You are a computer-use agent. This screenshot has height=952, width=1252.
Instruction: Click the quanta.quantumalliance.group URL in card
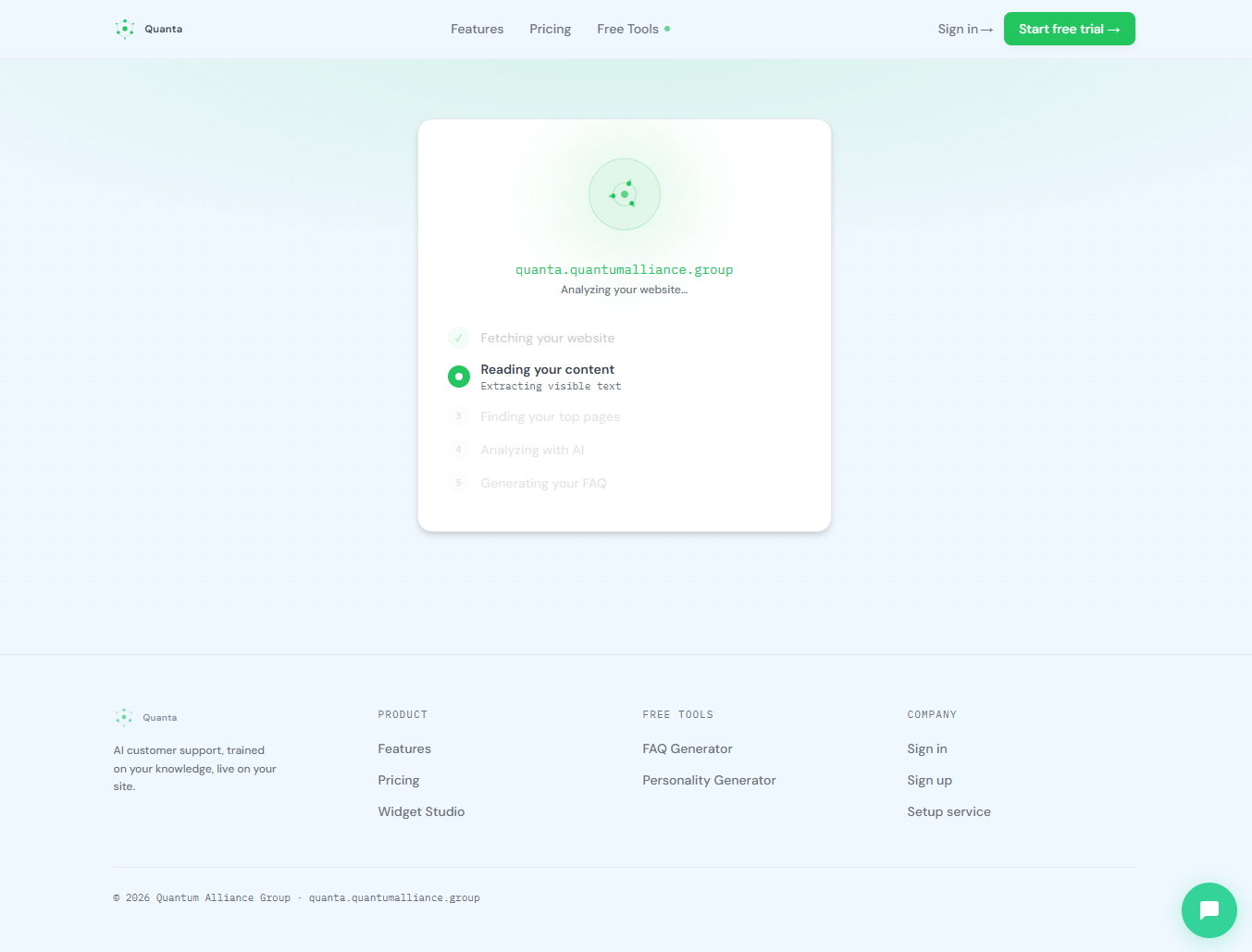[x=624, y=269]
